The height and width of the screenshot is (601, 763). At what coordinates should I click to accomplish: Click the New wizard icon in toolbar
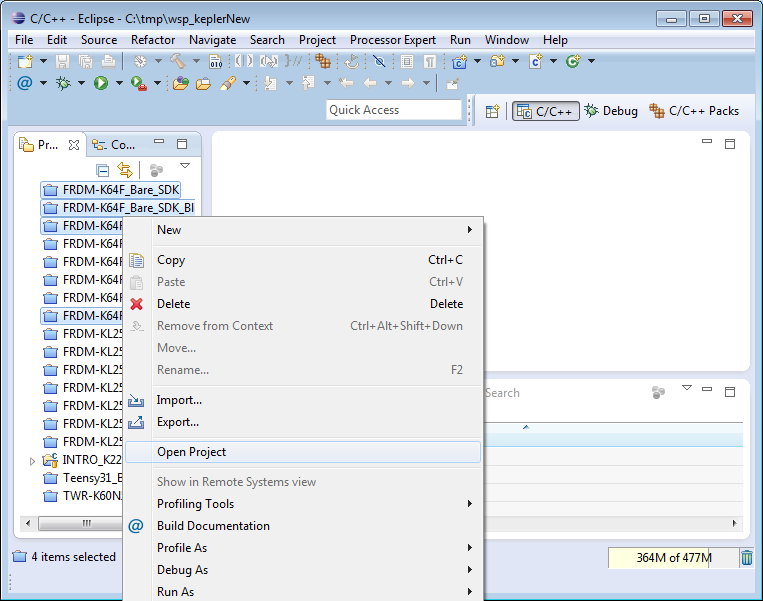click(x=25, y=62)
